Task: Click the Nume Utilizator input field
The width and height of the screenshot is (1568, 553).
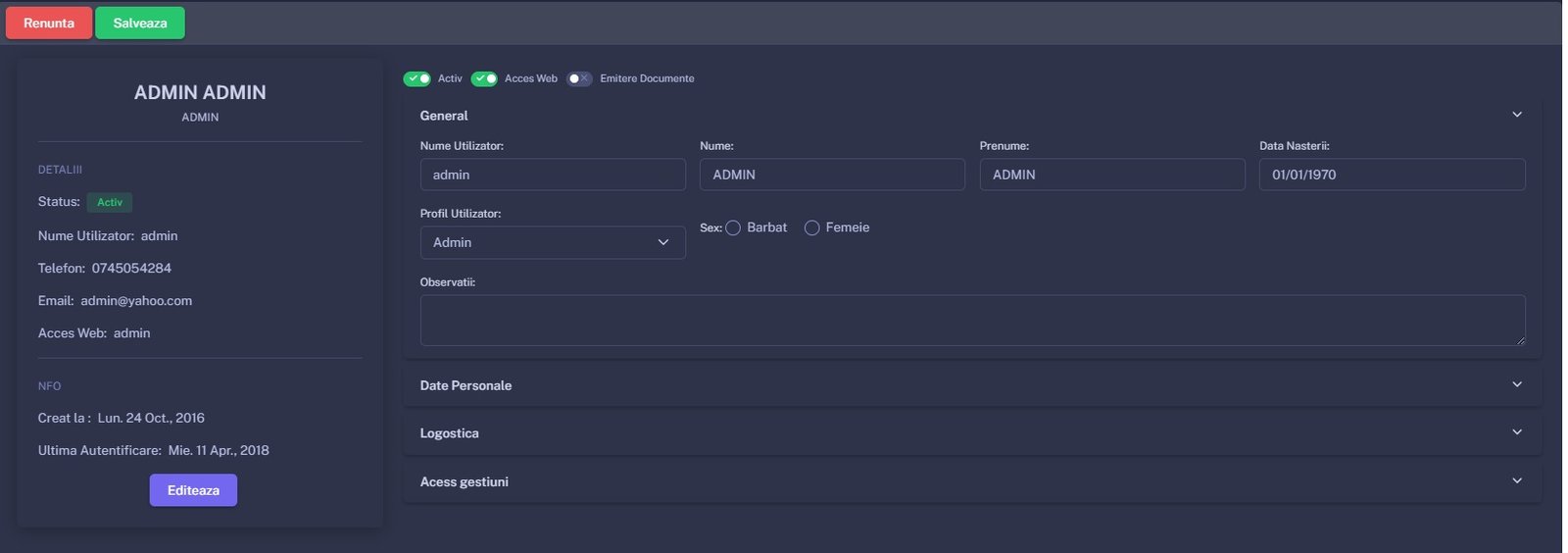Action: (552, 175)
